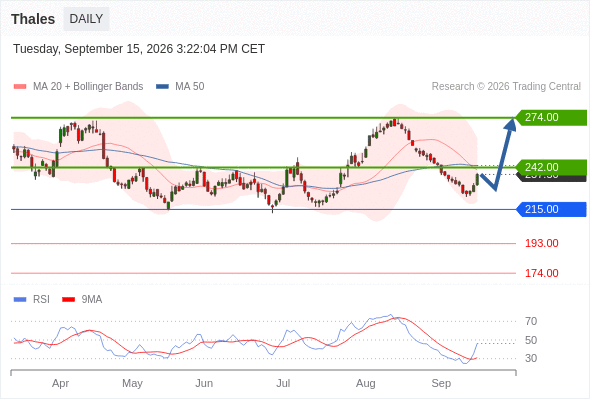Image resolution: width=590 pixels, height=400 pixels.
Task: Click the Thales chart title
Action: coord(33,19)
